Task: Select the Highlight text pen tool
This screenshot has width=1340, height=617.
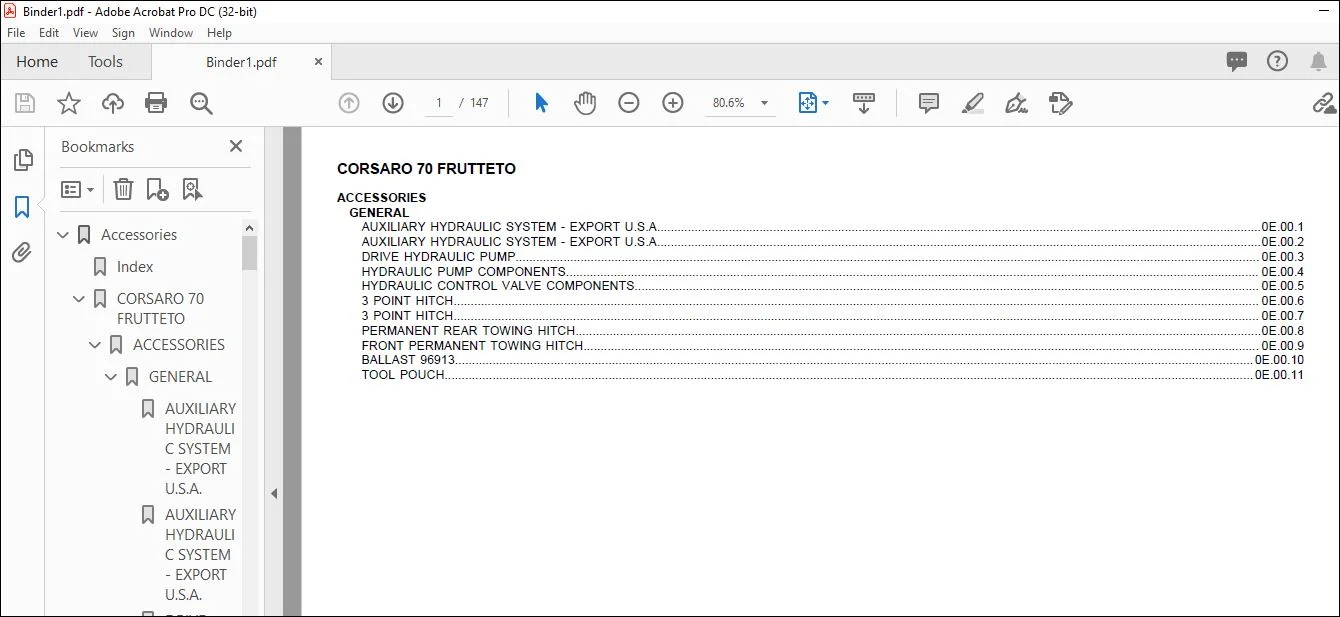Action: click(973, 103)
